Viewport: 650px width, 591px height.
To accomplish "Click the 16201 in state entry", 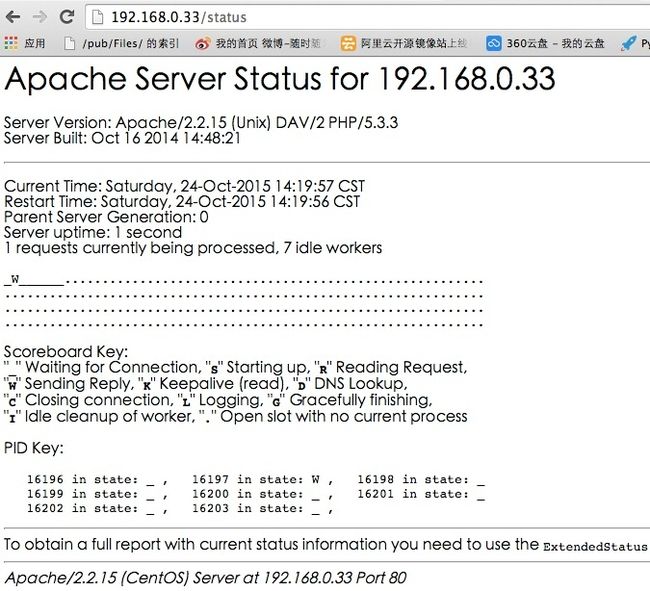I will coord(421,494).
